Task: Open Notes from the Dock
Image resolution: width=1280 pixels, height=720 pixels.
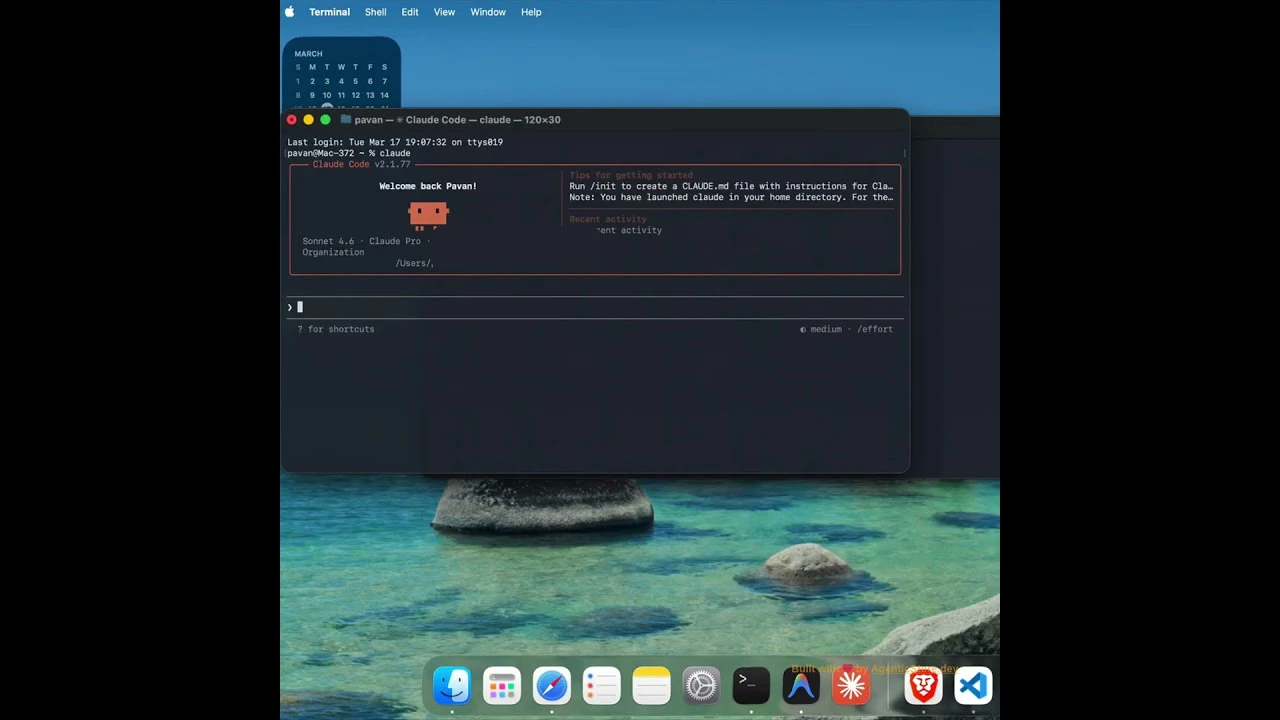Action: (x=651, y=686)
